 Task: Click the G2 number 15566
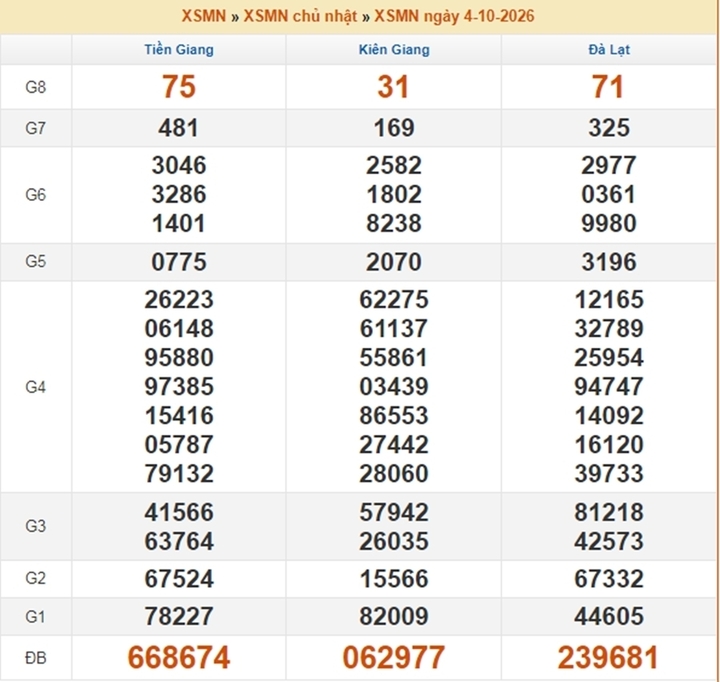click(394, 579)
